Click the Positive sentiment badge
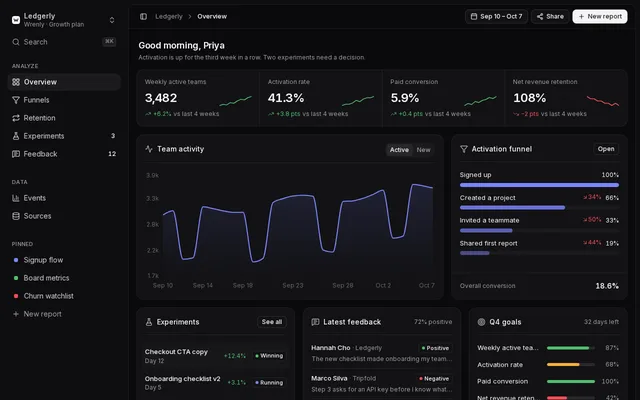 [436, 348]
